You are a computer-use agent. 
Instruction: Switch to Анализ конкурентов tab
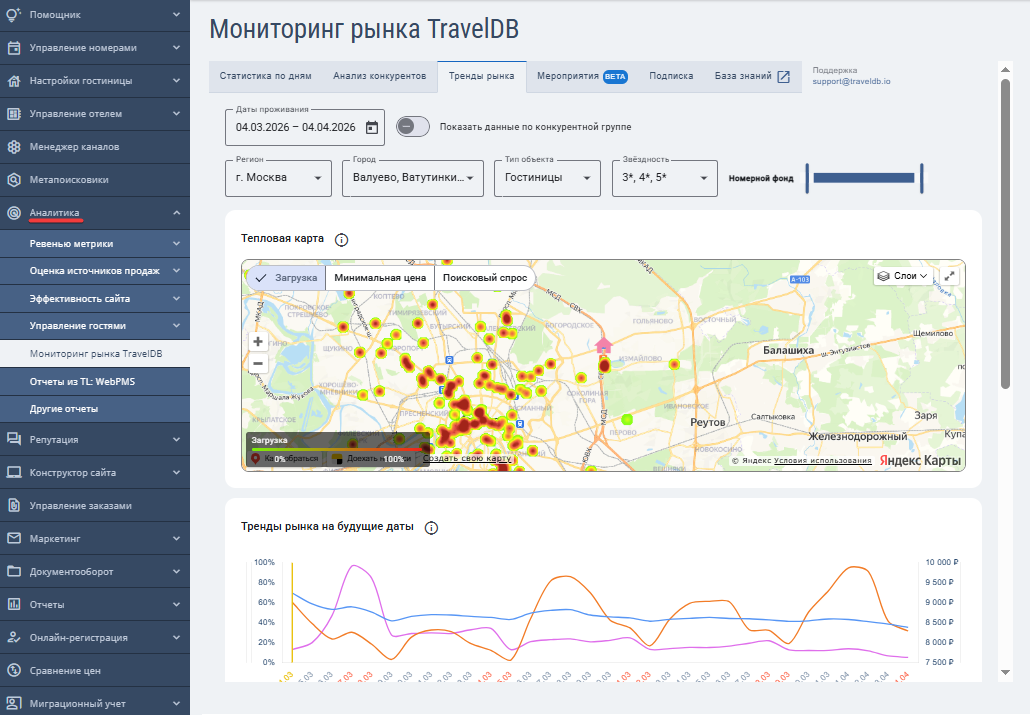(x=380, y=76)
